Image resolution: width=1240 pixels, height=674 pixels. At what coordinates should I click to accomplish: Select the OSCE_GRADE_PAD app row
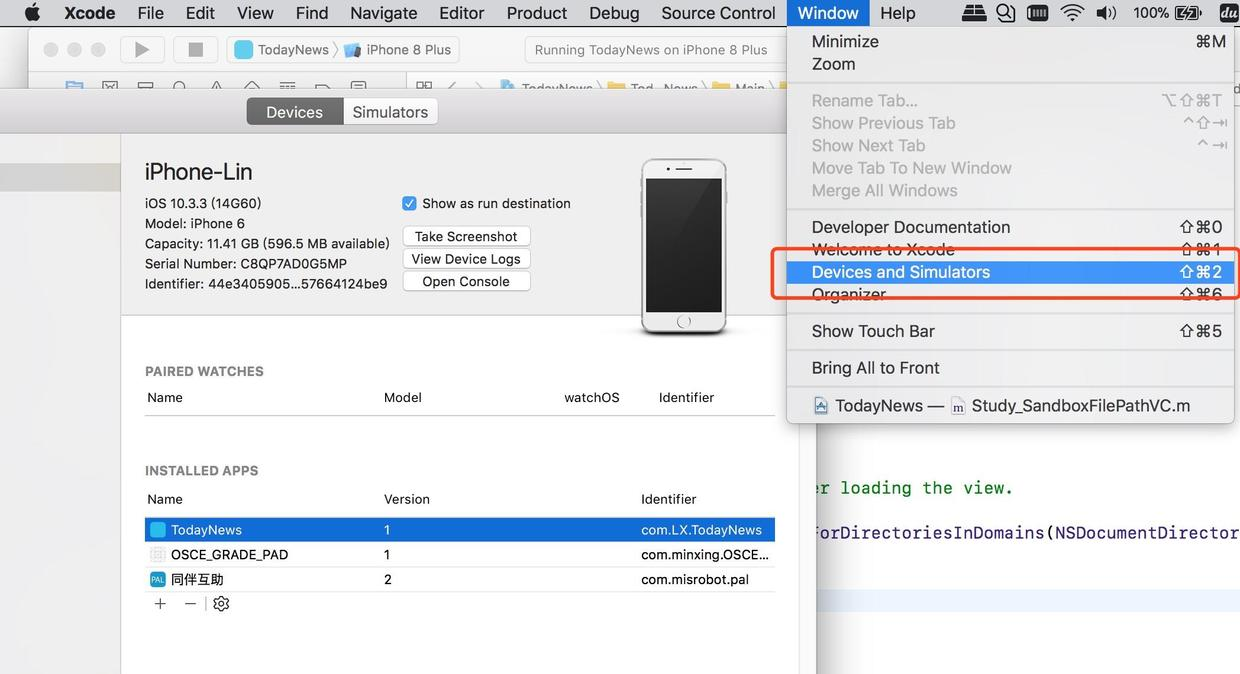pos(460,555)
